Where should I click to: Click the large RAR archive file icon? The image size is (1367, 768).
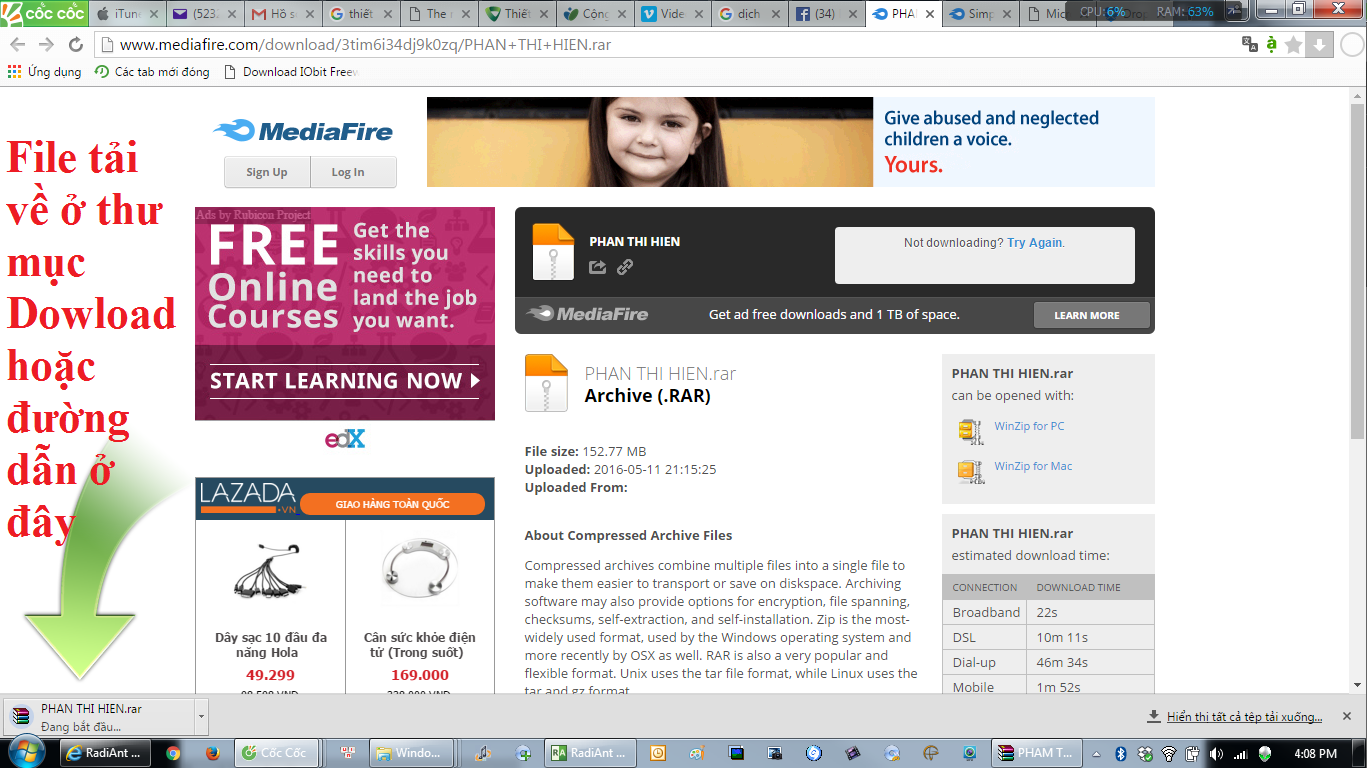546,383
